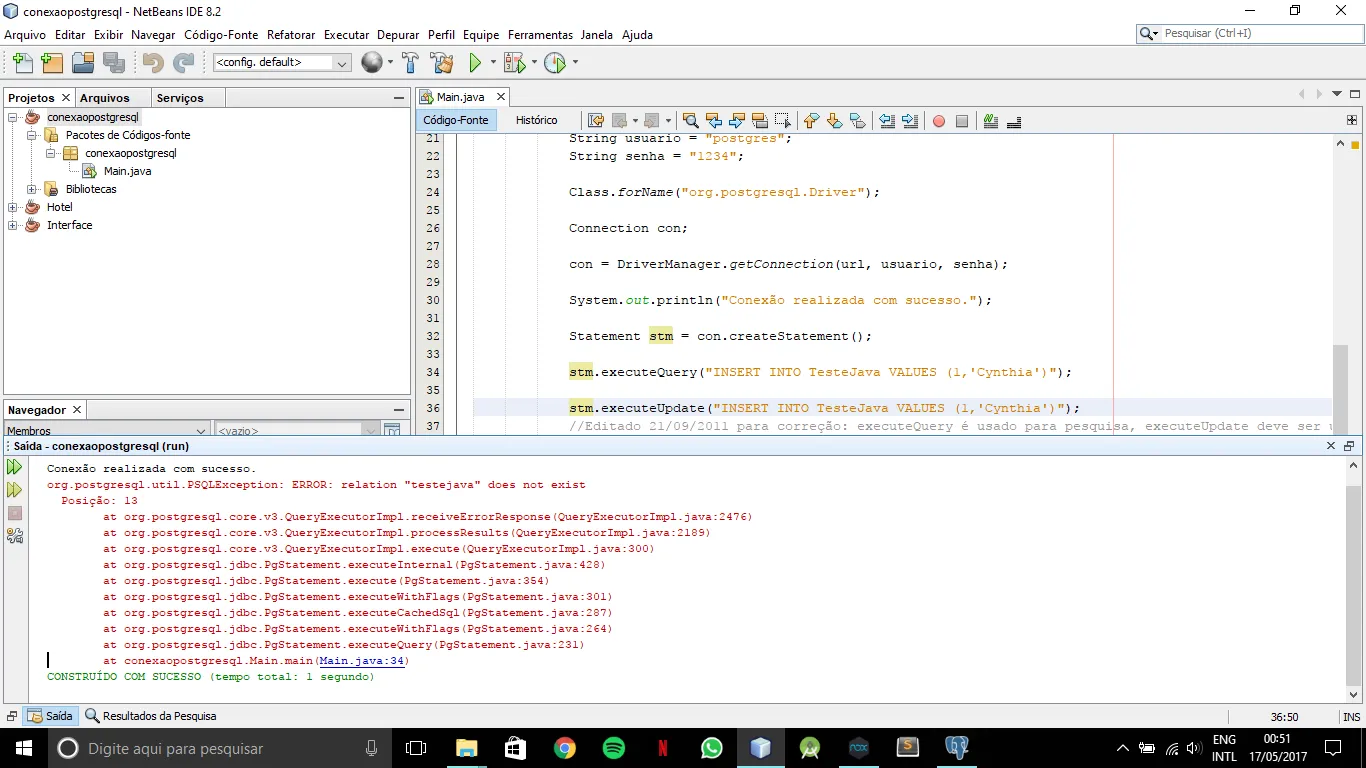Click the Main.java:34 stack trace link

pos(362,661)
